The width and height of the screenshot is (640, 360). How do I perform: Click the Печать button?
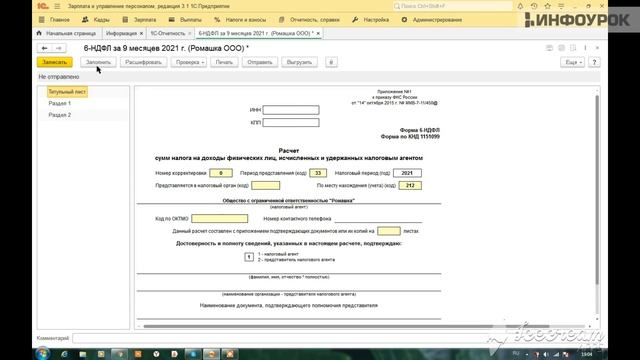pyautogui.click(x=224, y=62)
